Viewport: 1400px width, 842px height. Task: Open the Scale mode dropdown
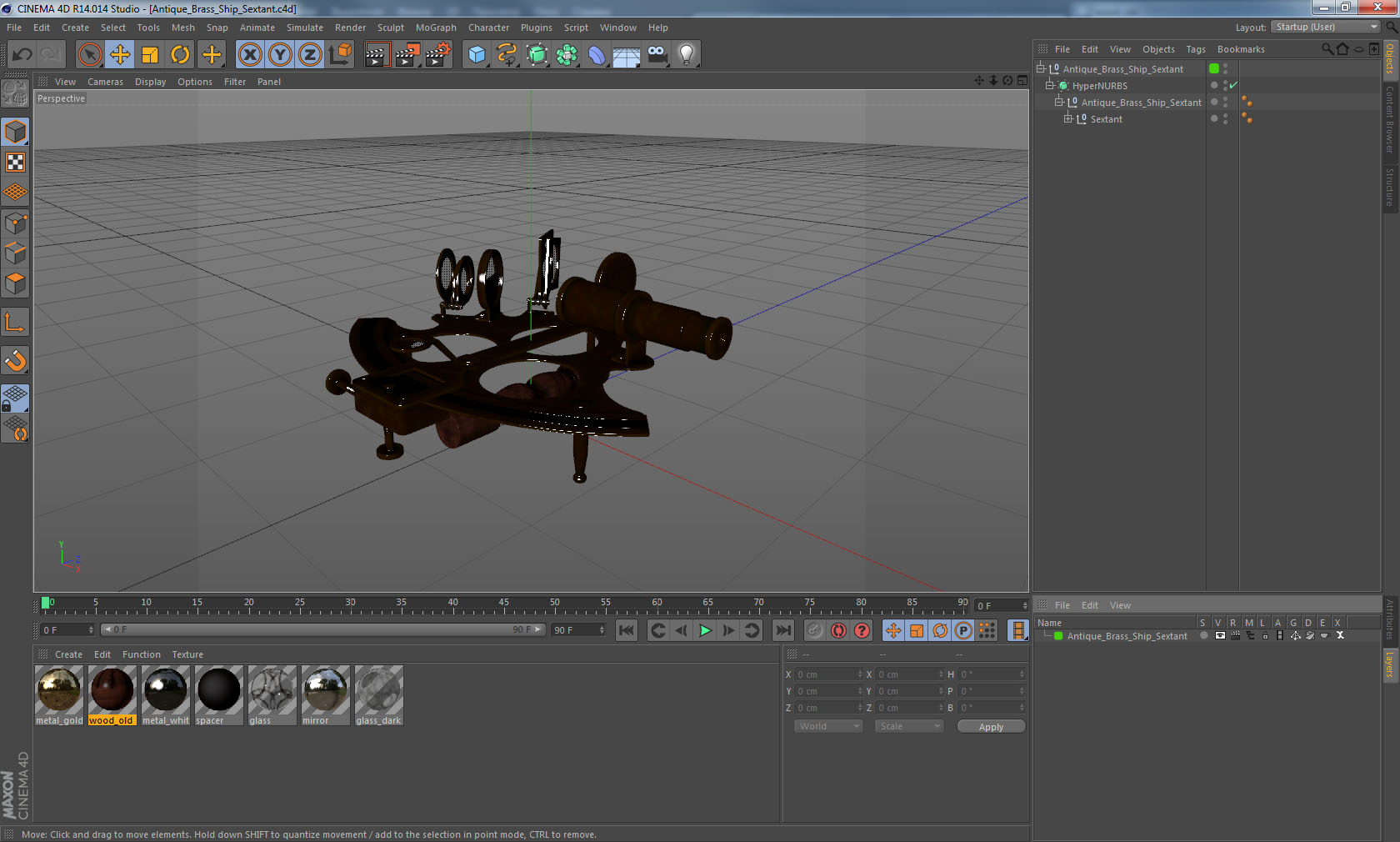[908, 726]
